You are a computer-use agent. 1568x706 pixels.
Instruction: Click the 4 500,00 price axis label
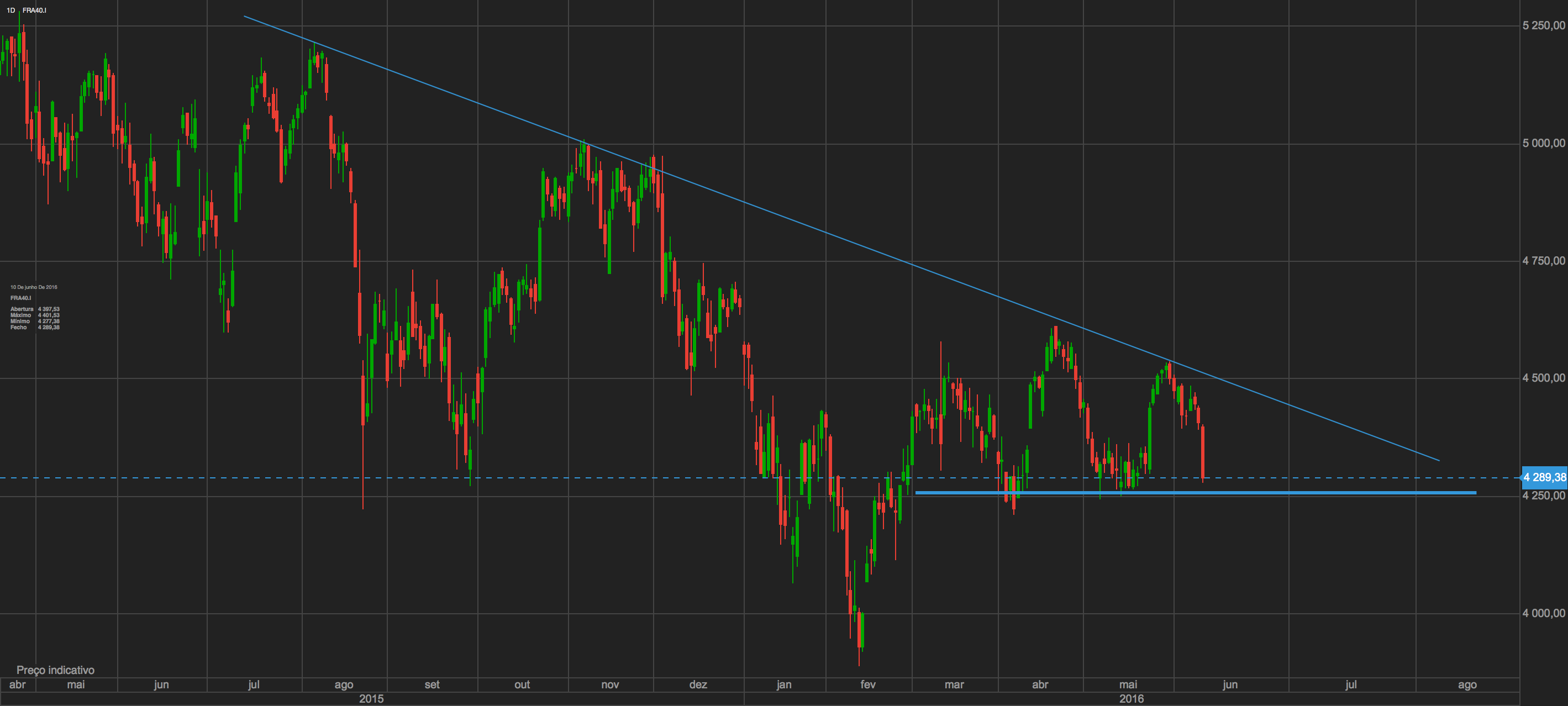1543,378
